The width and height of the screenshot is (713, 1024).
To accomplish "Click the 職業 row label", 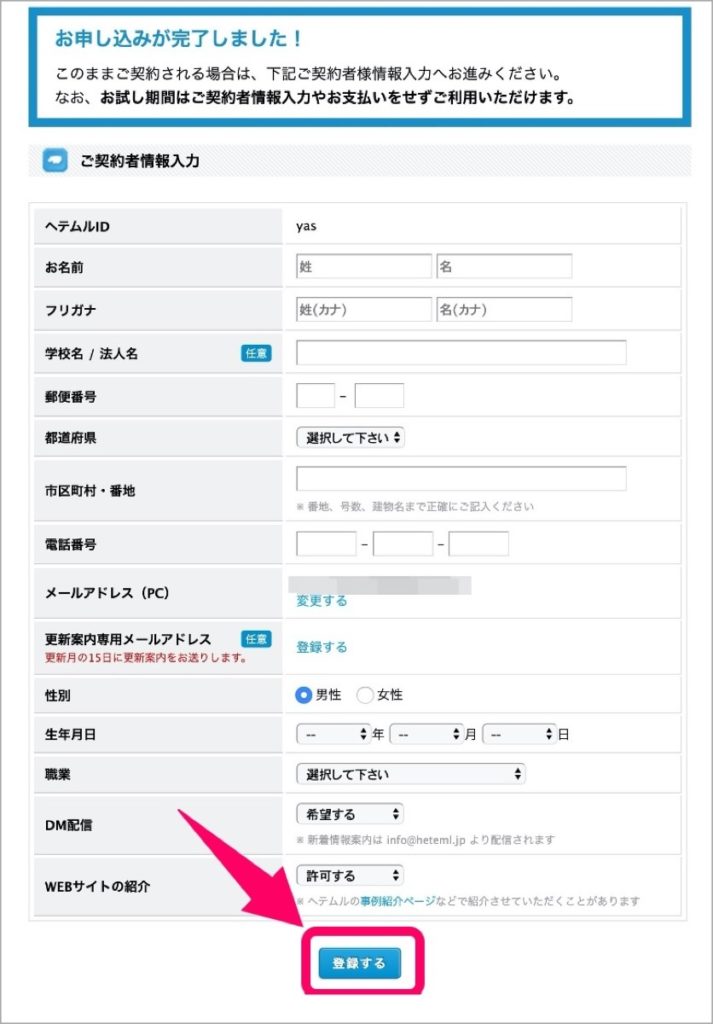I will (57, 775).
